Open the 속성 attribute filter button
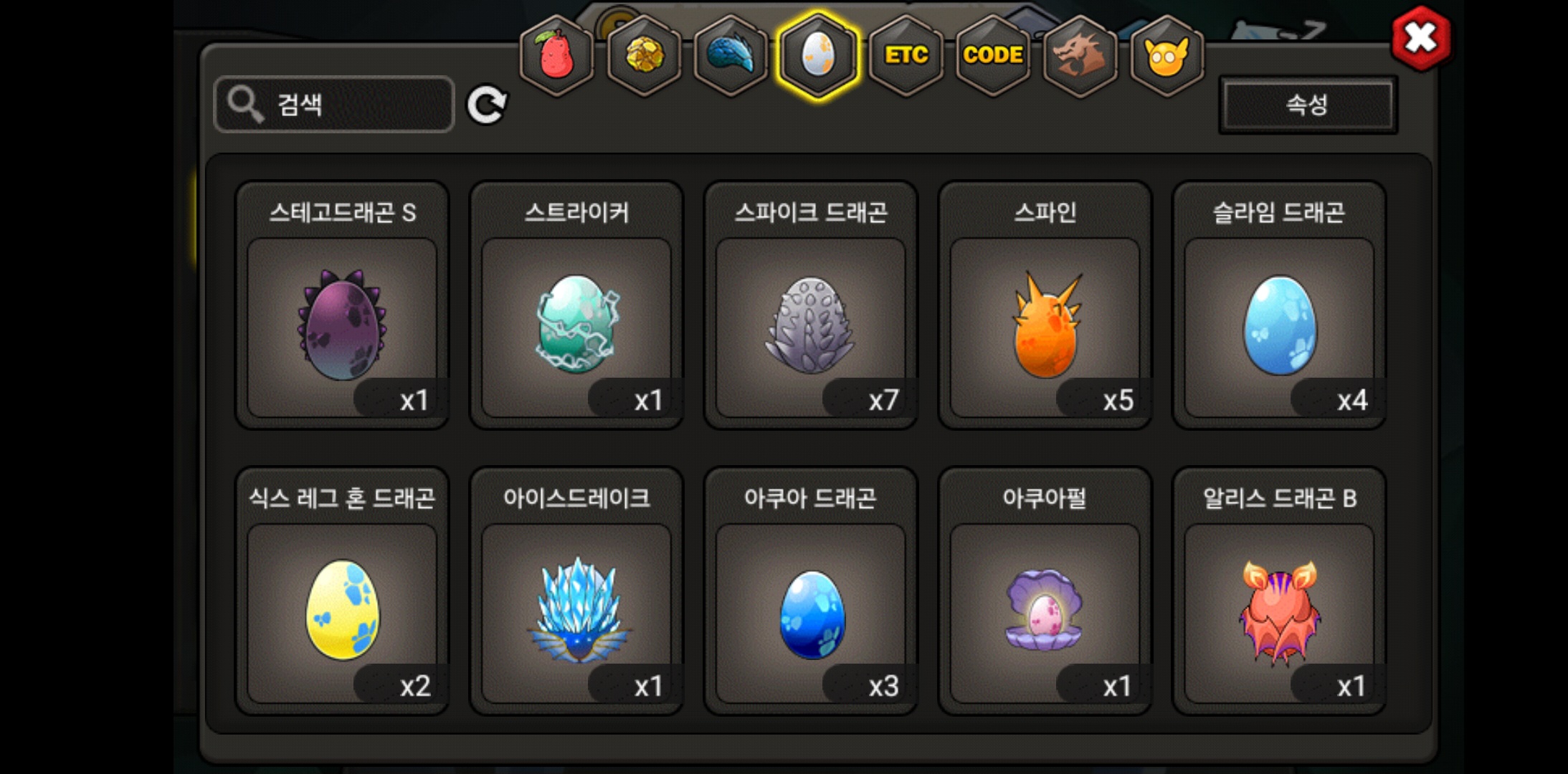Image resolution: width=1568 pixels, height=774 pixels. coord(1308,105)
